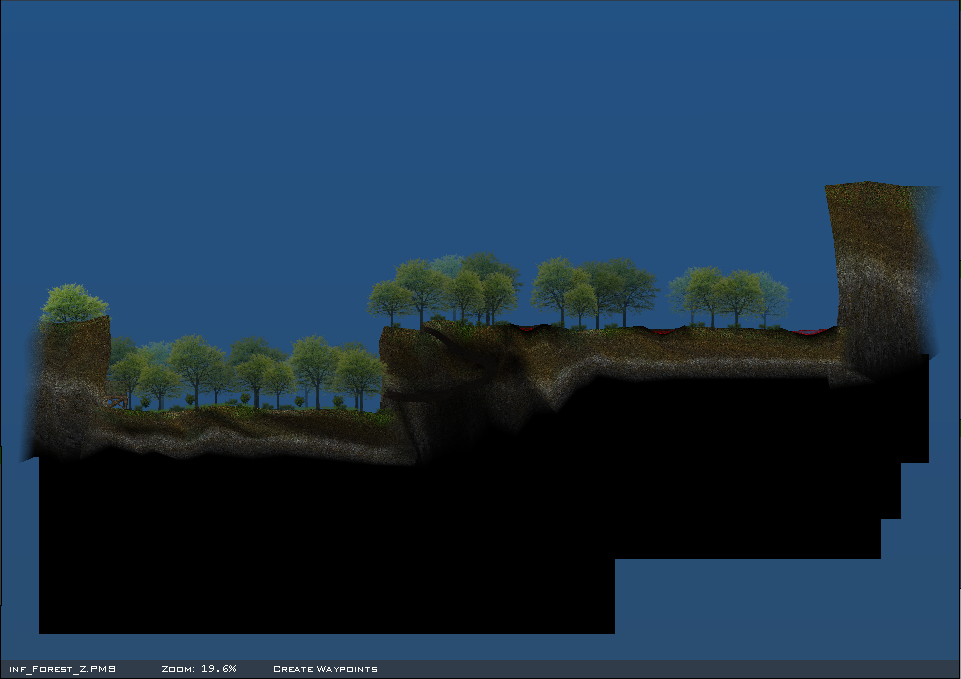Screen dimensions: 961x679
Task: Click the inf_Forest_Z.PMS file name in status bar
Action: (x=62, y=669)
